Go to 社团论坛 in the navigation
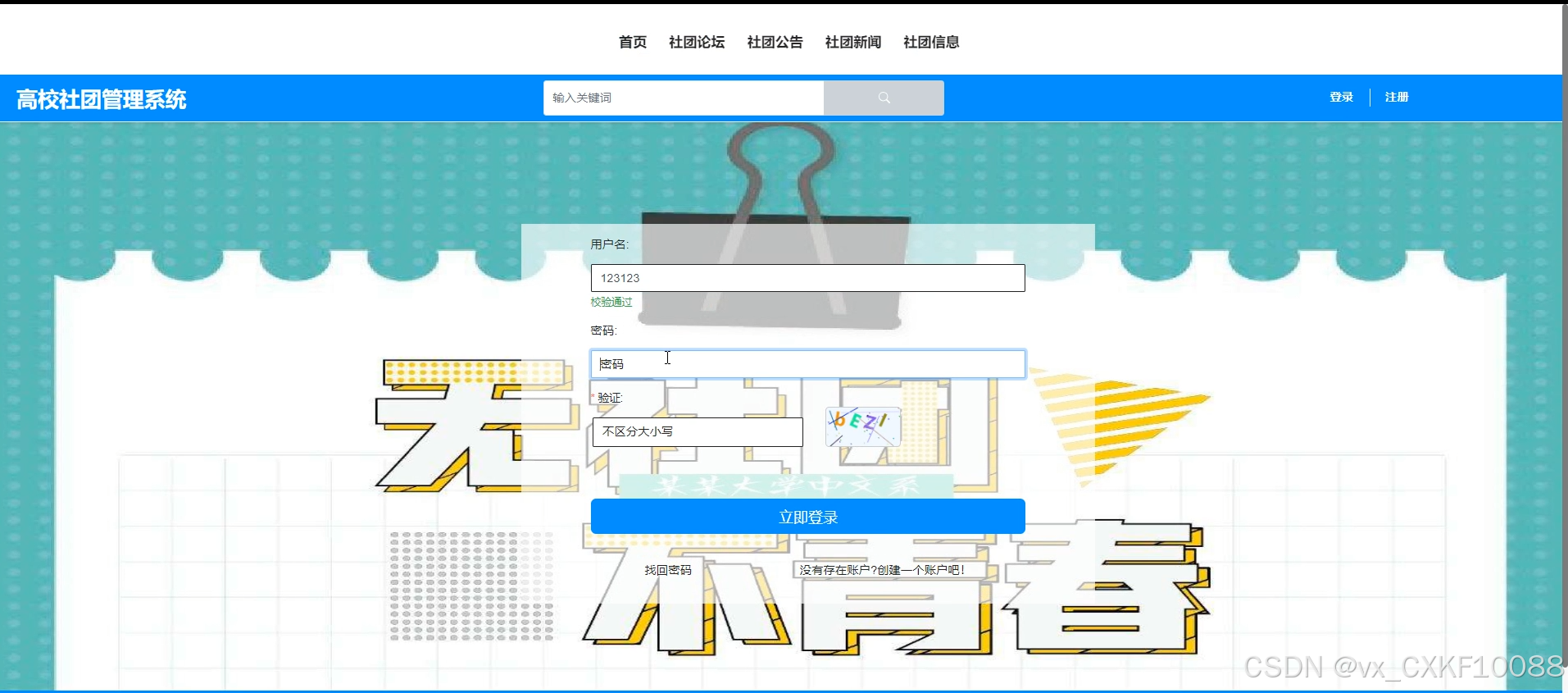 (697, 42)
